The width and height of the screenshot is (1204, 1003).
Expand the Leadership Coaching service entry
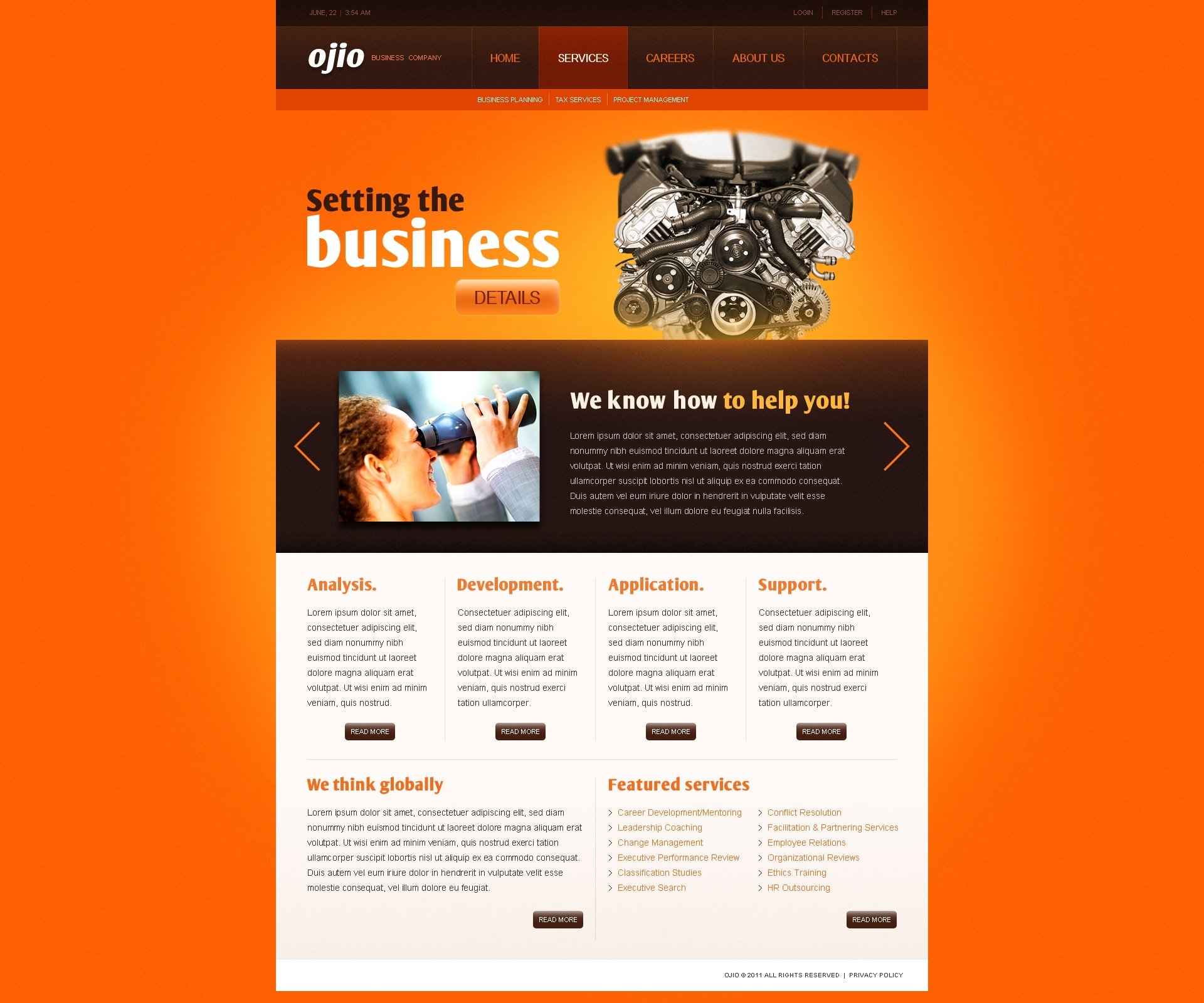(661, 828)
